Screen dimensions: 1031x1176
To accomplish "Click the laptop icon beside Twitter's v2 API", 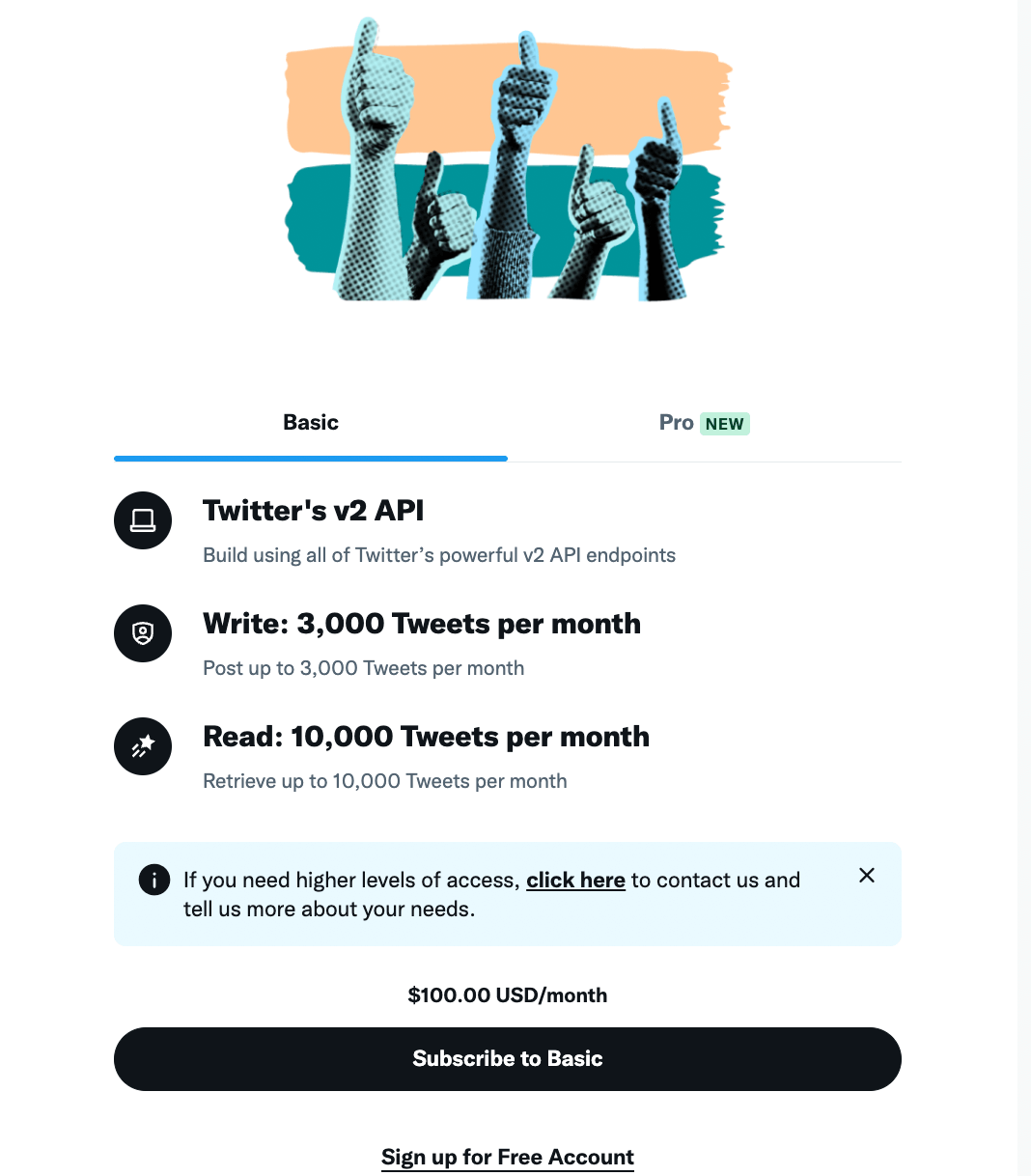I will (x=143, y=520).
